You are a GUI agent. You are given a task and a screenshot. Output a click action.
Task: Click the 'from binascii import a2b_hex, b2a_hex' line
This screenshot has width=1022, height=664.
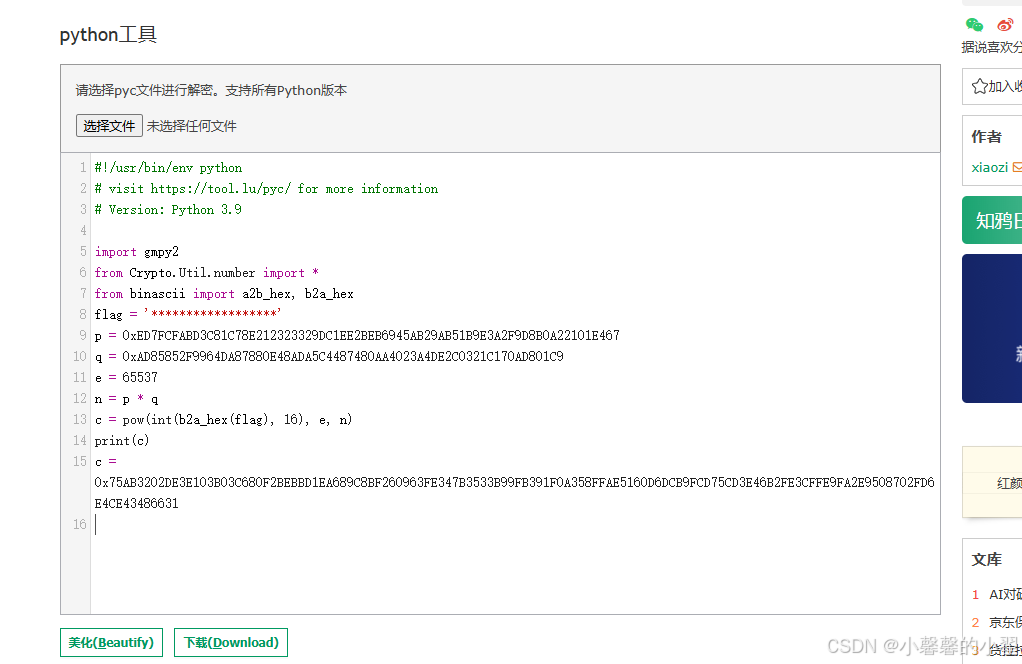click(224, 293)
